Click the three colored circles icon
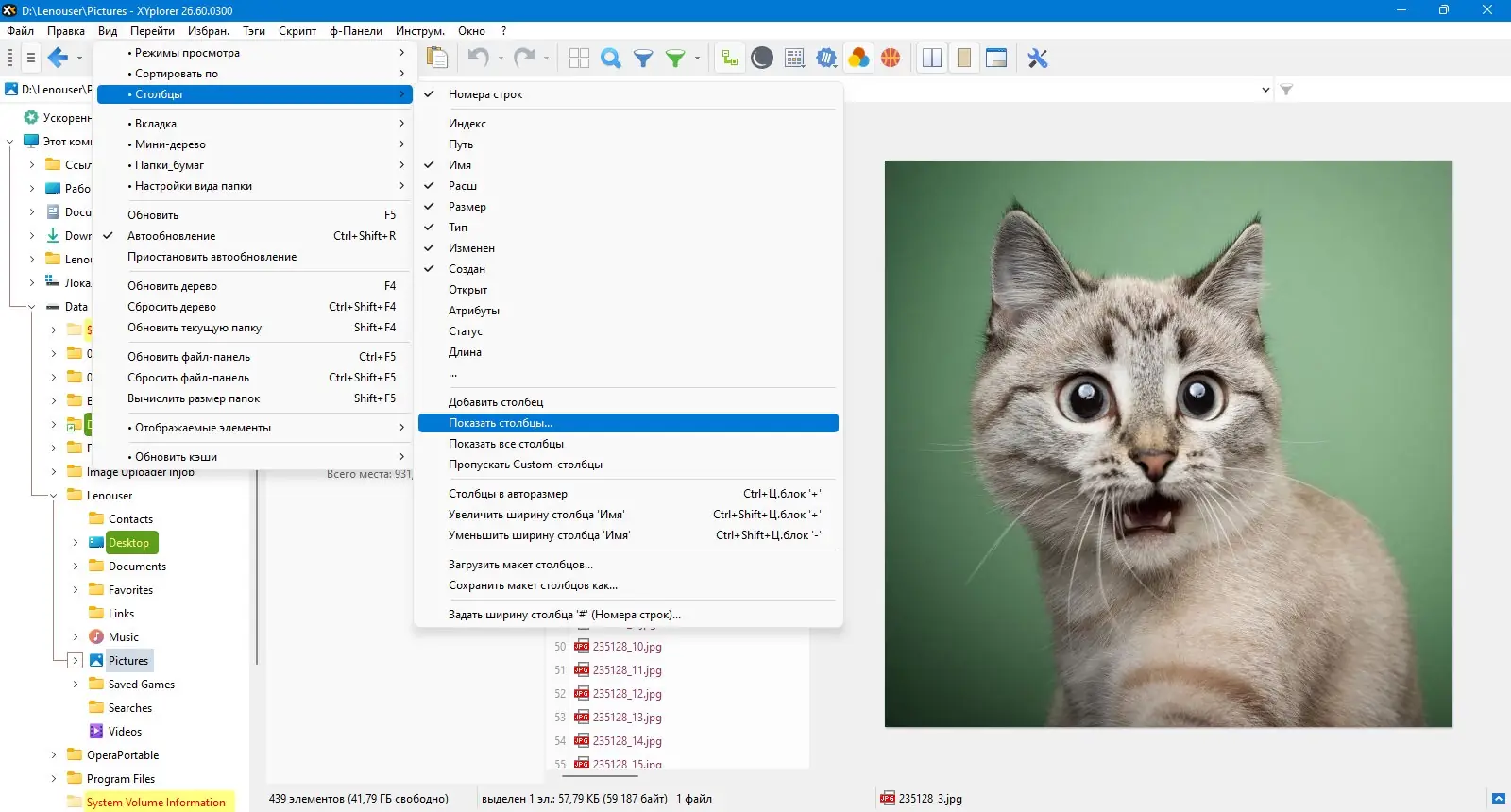The height and width of the screenshot is (812, 1511). click(858, 59)
